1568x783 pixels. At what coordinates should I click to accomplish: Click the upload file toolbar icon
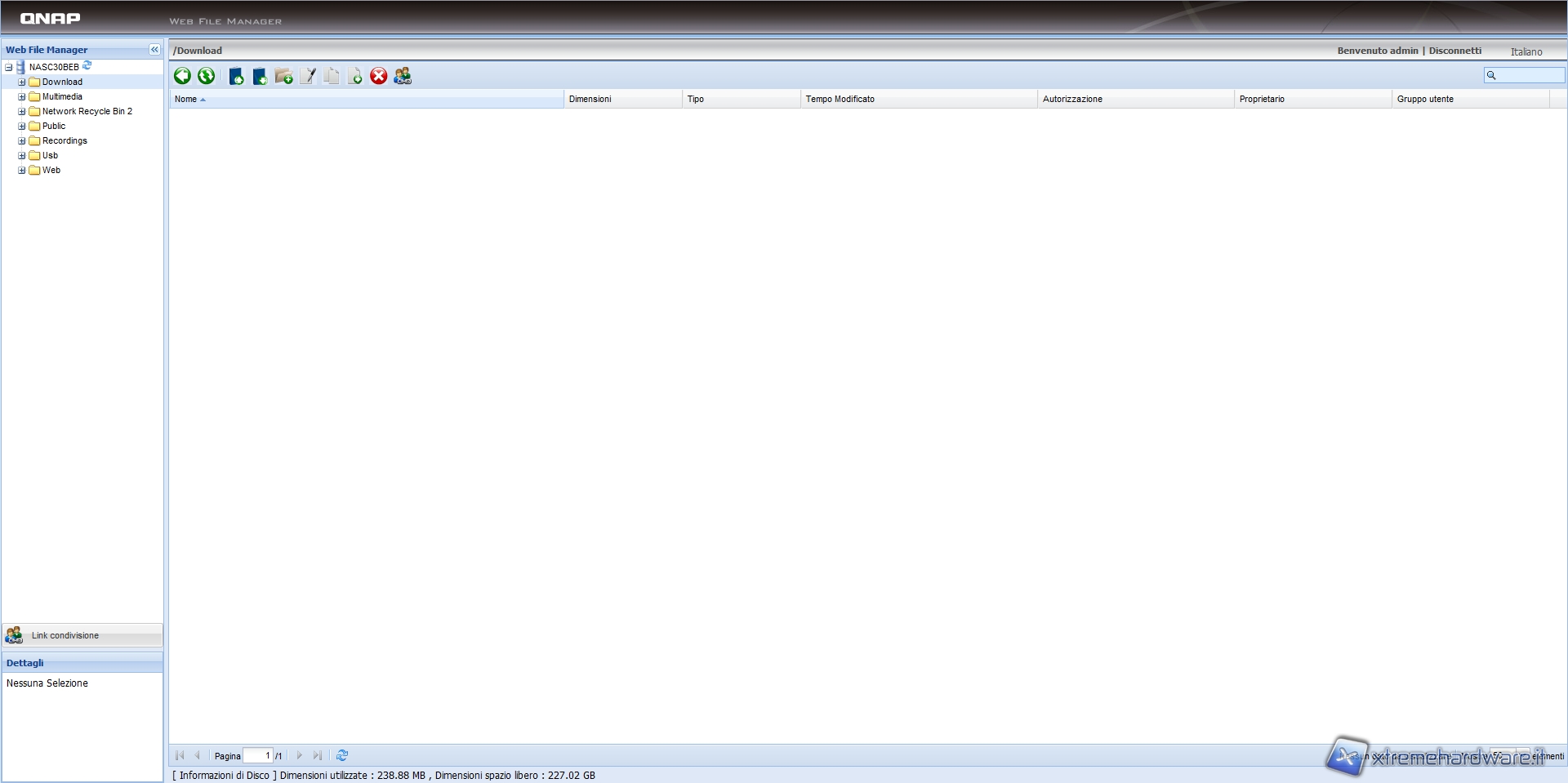point(236,76)
